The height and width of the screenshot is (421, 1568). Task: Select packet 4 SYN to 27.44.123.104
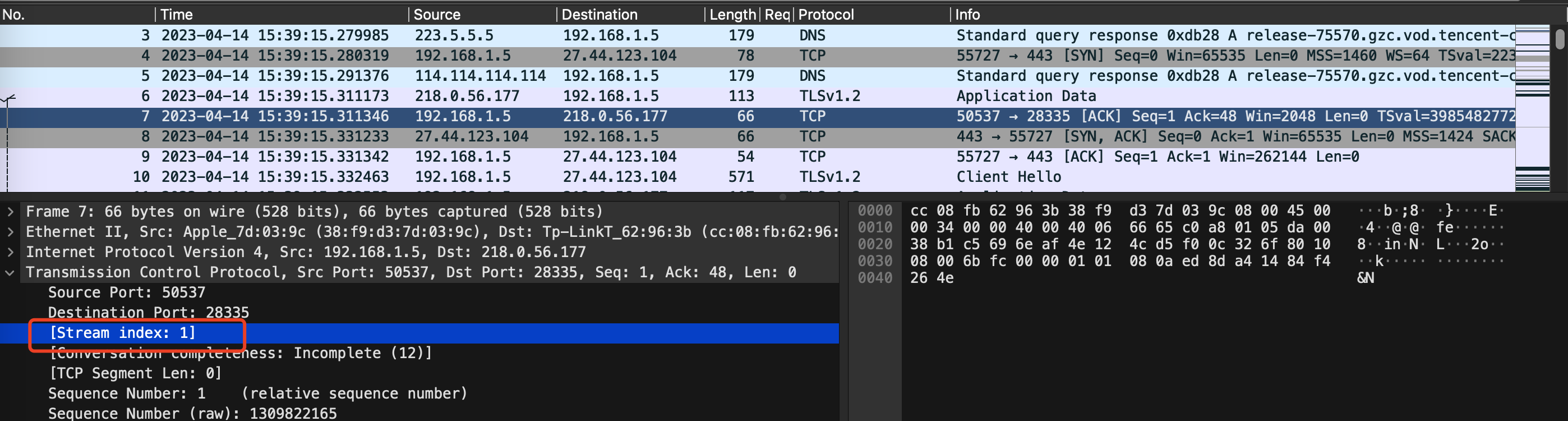[757, 56]
